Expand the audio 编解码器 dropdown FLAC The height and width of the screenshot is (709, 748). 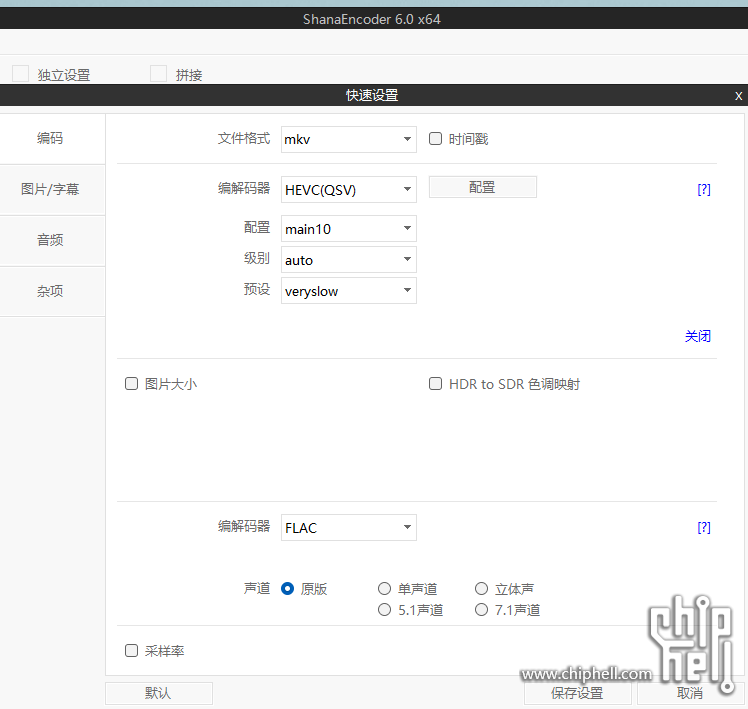[x=349, y=527]
